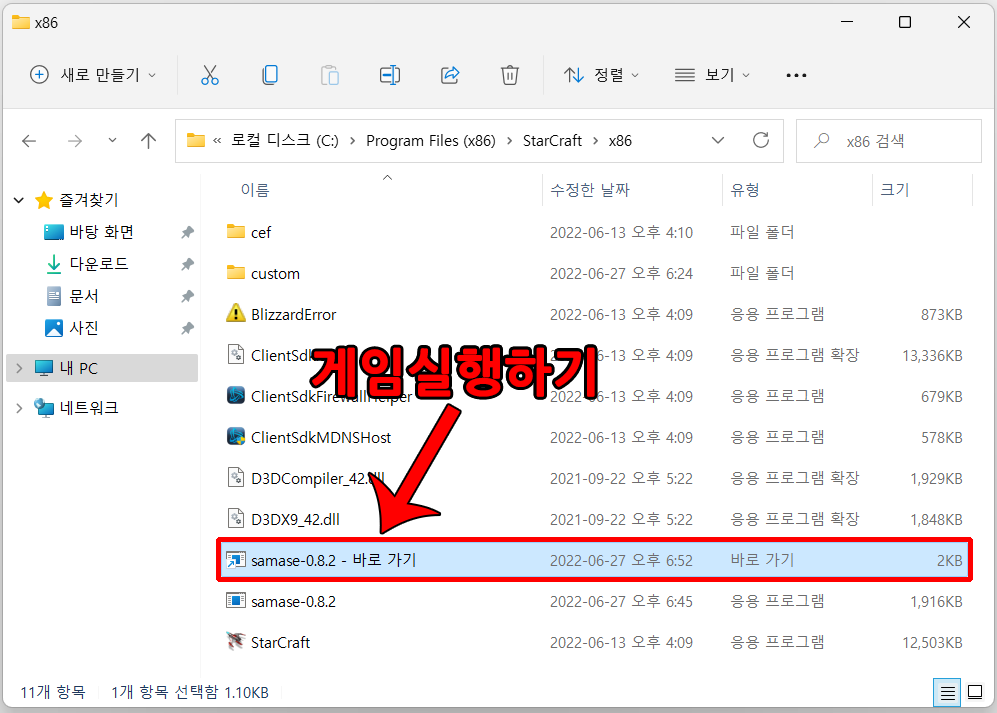The height and width of the screenshot is (713, 997).
Task: Go back with the left arrow
Action: coord(29,141)
